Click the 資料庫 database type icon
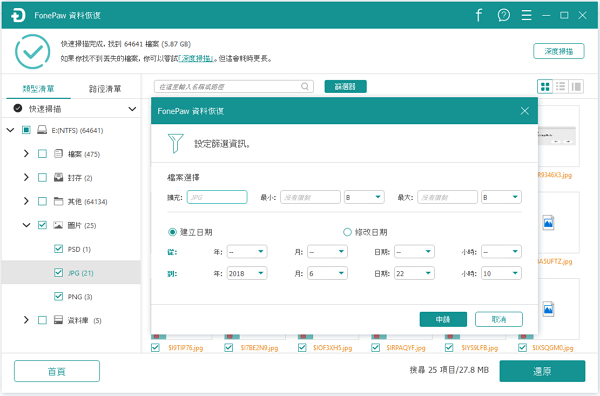The image size is (600, 396). pos(58,320)
